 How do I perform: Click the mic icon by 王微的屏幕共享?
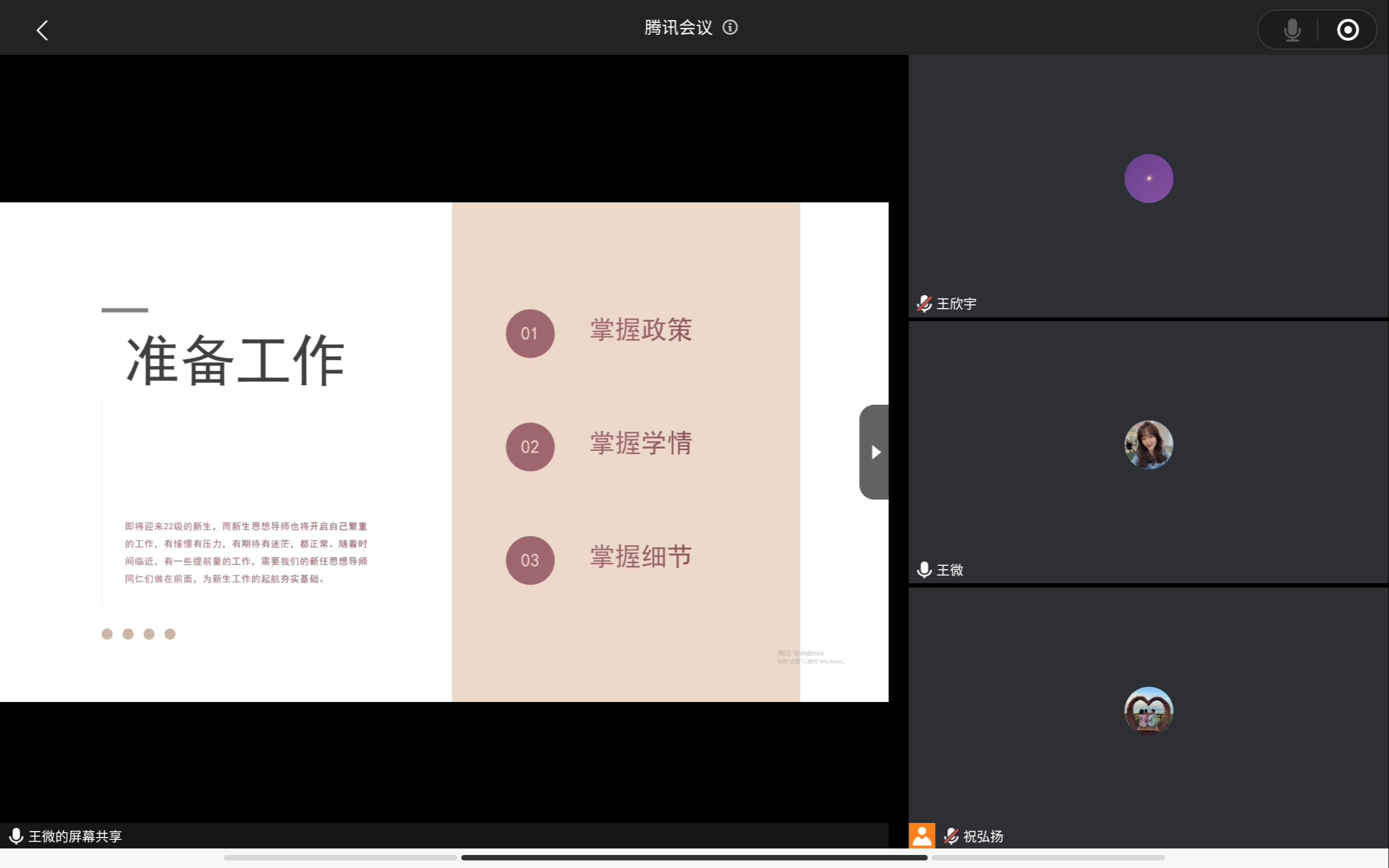(16, 836)
